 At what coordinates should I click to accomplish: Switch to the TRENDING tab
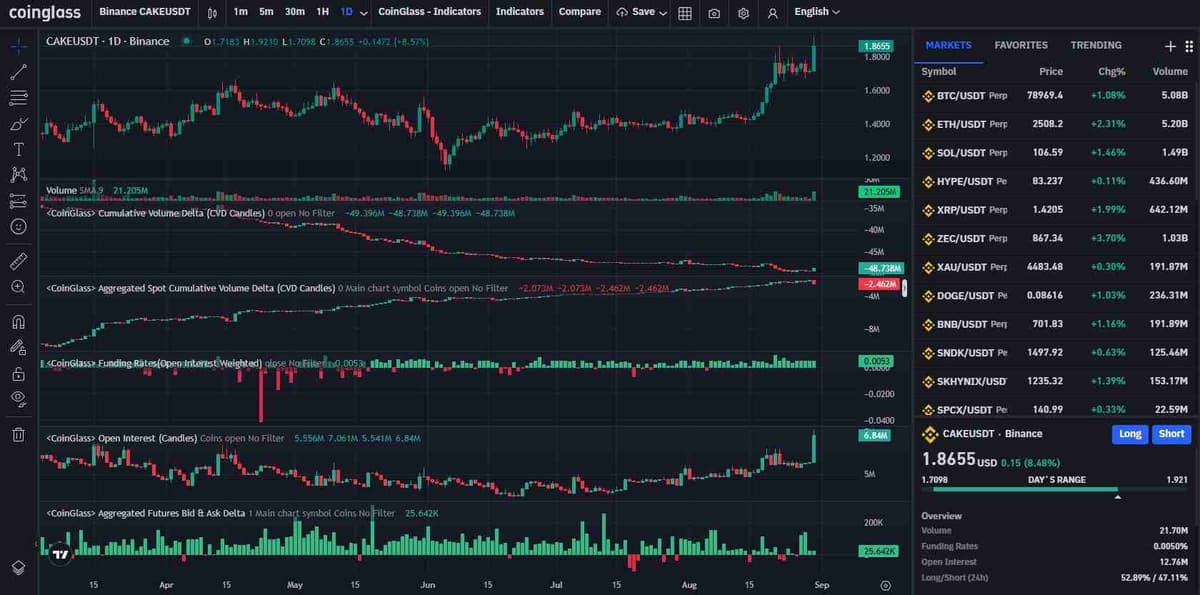1096,45
